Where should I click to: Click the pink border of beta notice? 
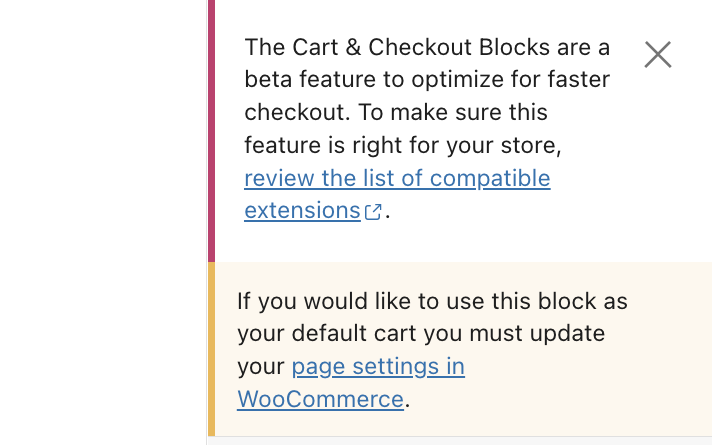click(x=211, y=130)
